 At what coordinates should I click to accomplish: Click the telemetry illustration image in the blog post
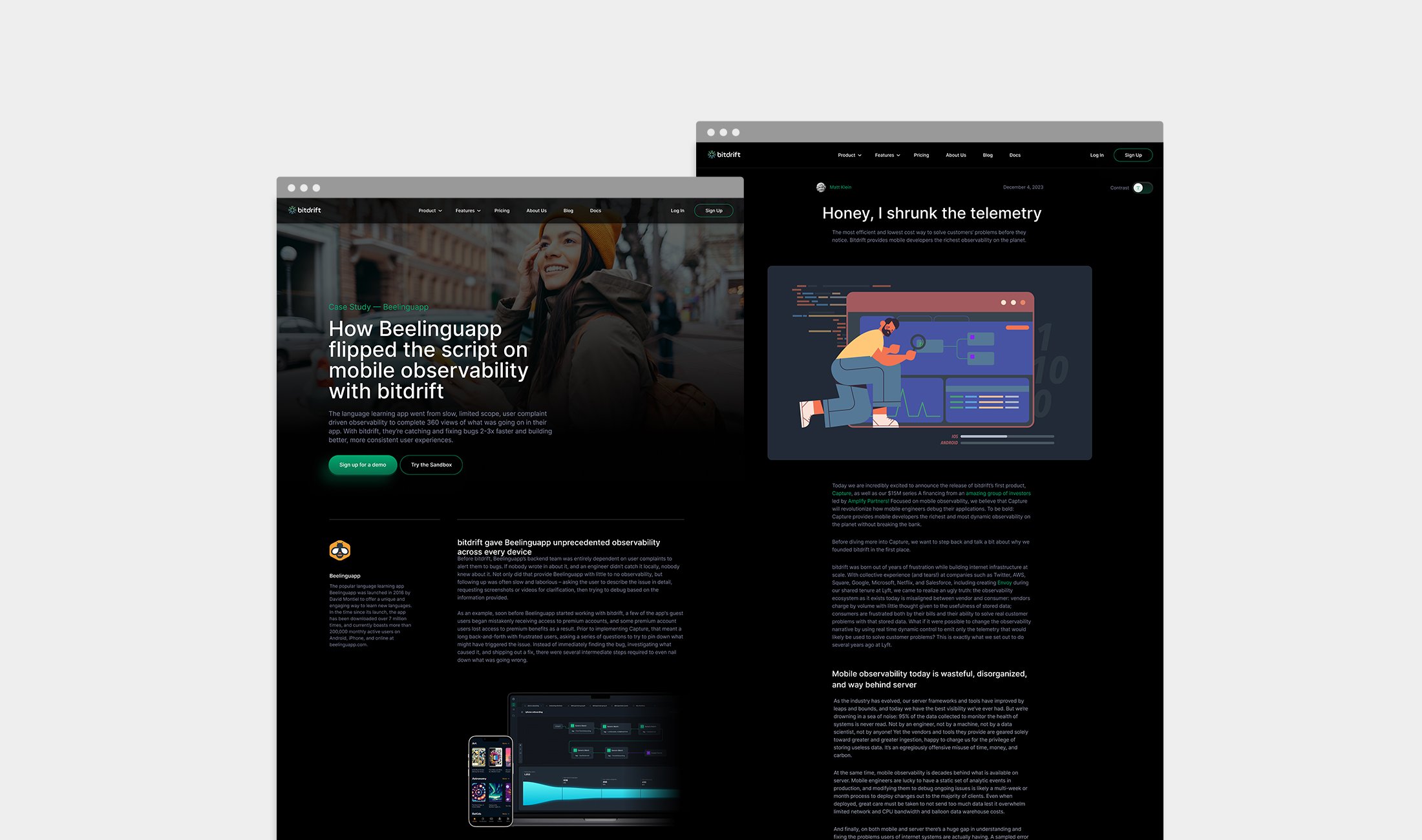coord(929,362)
